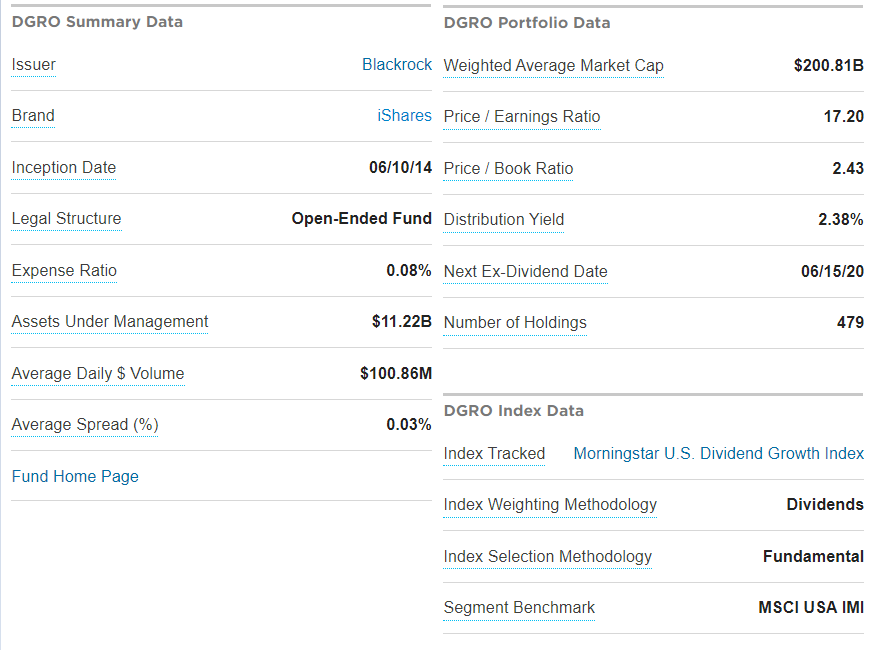Open the iShares brand link

404,115
